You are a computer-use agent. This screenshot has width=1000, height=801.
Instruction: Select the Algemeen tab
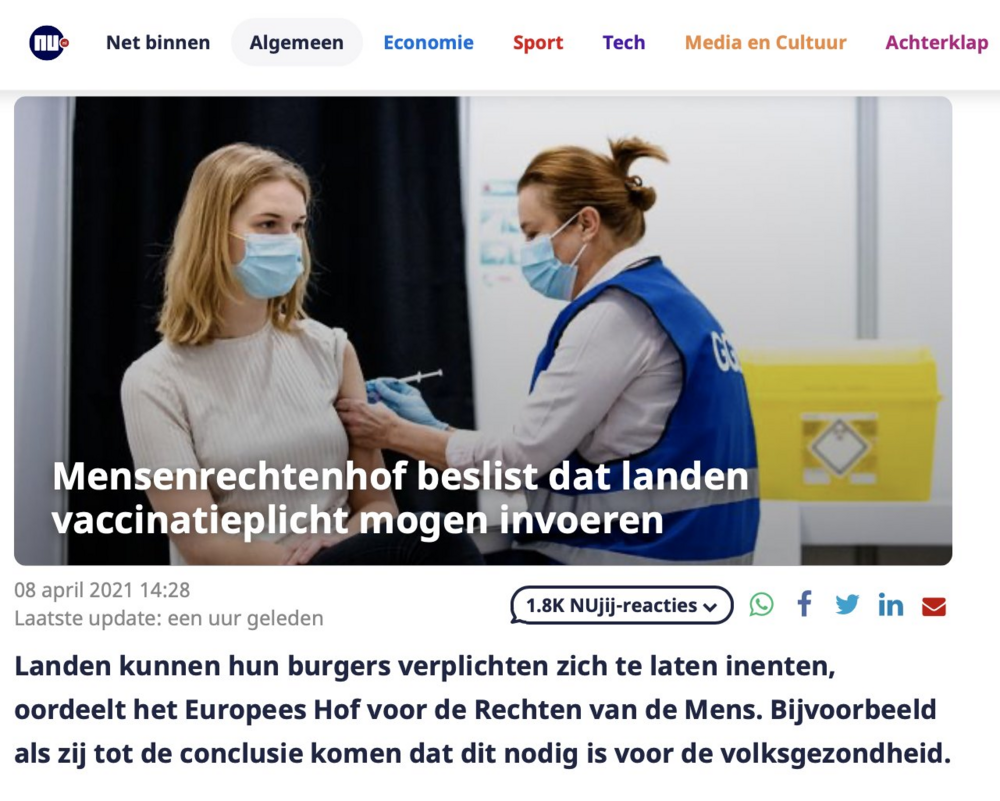297,43
